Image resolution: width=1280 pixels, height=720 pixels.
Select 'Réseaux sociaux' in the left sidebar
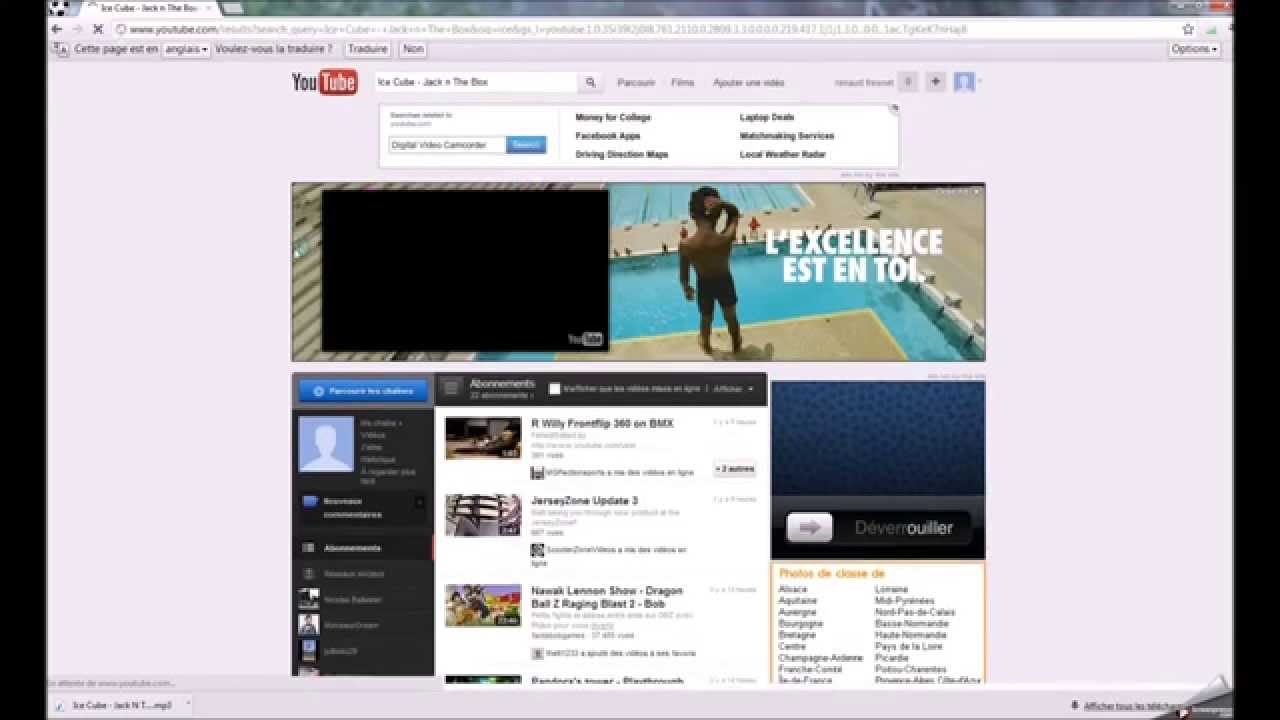point(354,574)
